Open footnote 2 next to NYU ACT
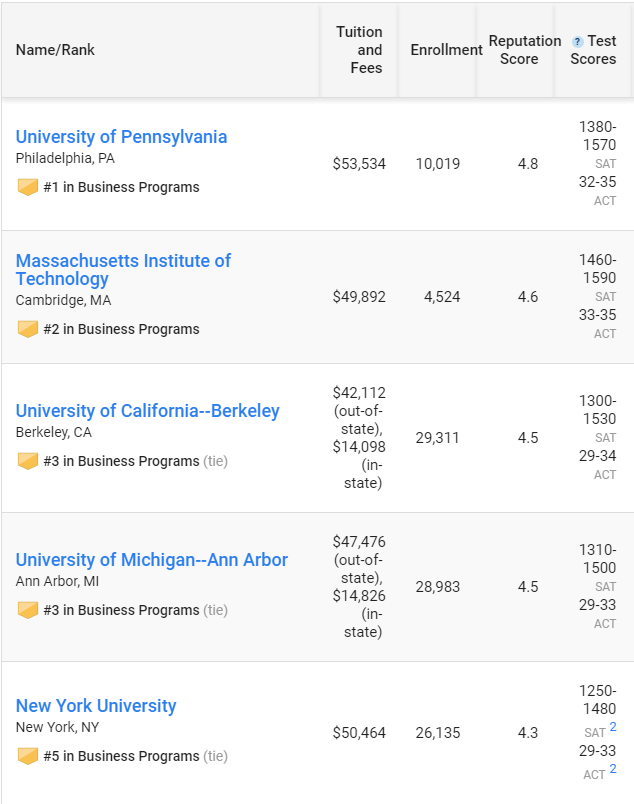 [613, 769]
